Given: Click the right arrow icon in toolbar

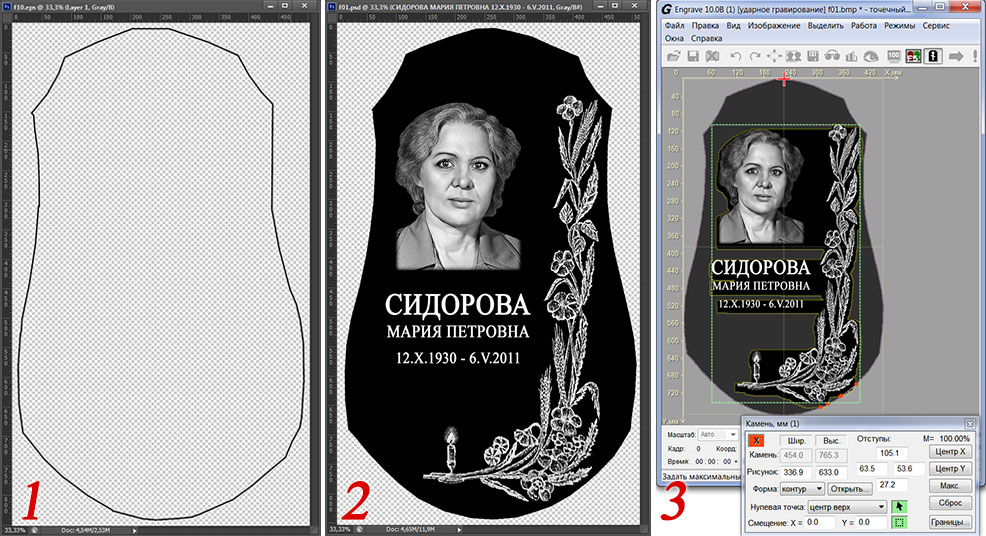Looking at the screenshot, I should click(954, 56).
